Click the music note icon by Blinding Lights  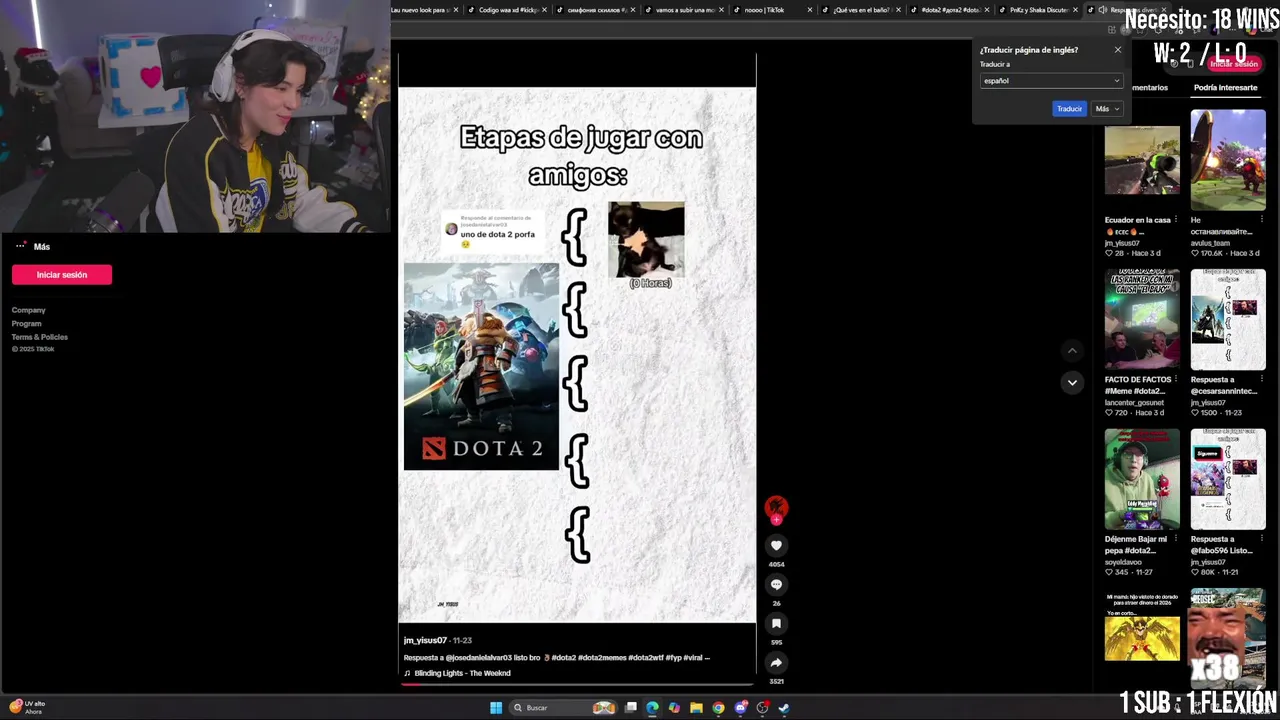[x=408, y=673]
